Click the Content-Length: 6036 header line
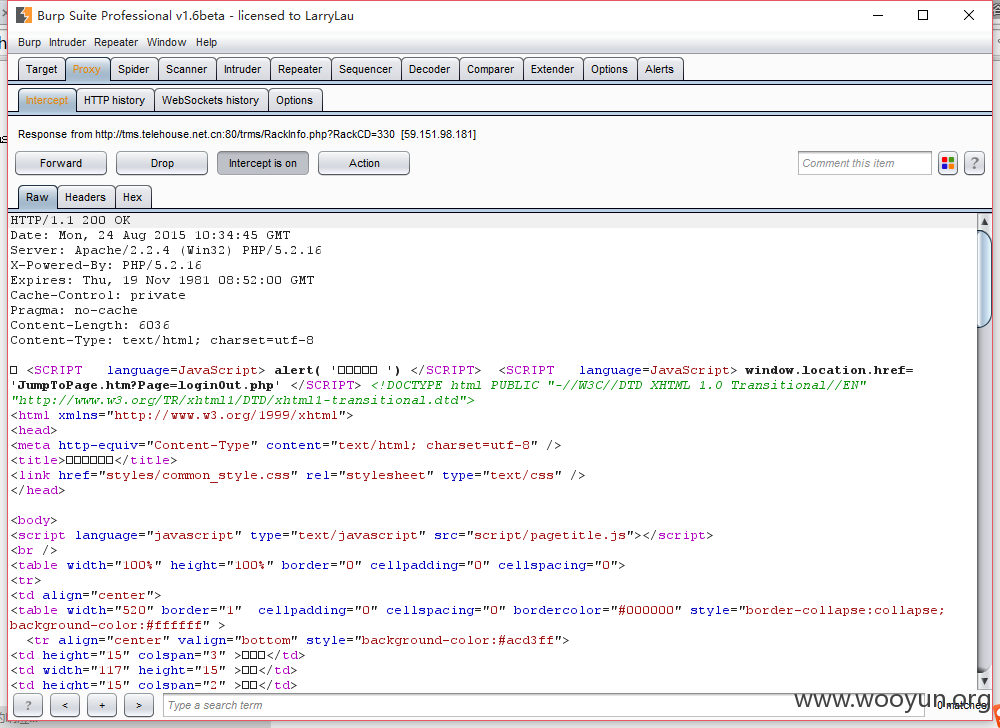This screenshot has height=728, width=1000. [x=89, y=325]
